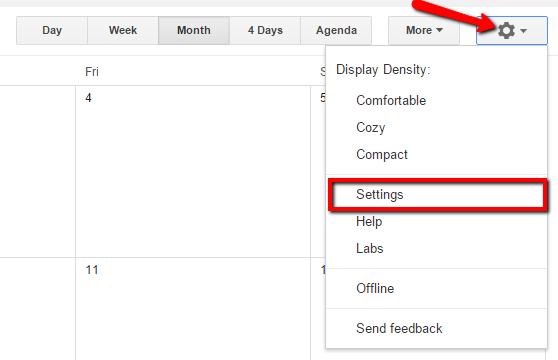Image resolution: width=558 pixels, height=360 pixels.
Task: Select the Offline menu entry
Action: (x=437, y=288)
